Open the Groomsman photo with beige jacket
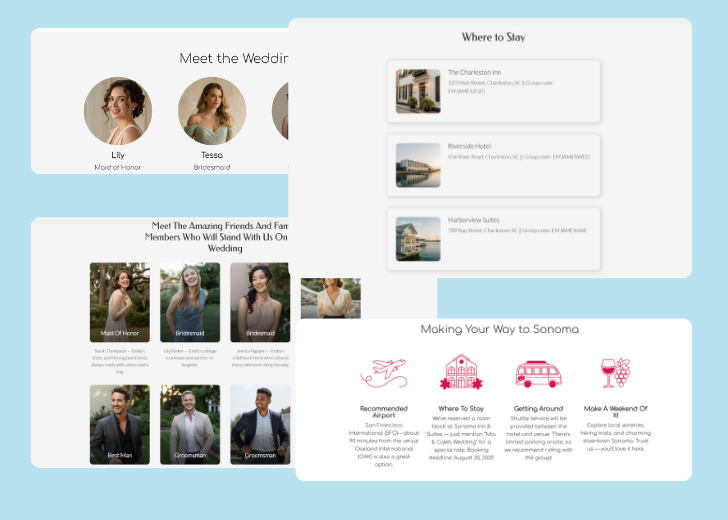Image resolution: width=728 pixels, height=520 pixels. pyautogui.click(x=190, y=424)
